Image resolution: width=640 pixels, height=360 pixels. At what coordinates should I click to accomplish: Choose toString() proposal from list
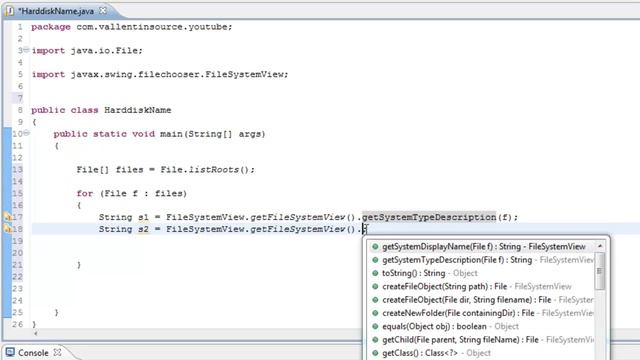click(x=481, y=273)
